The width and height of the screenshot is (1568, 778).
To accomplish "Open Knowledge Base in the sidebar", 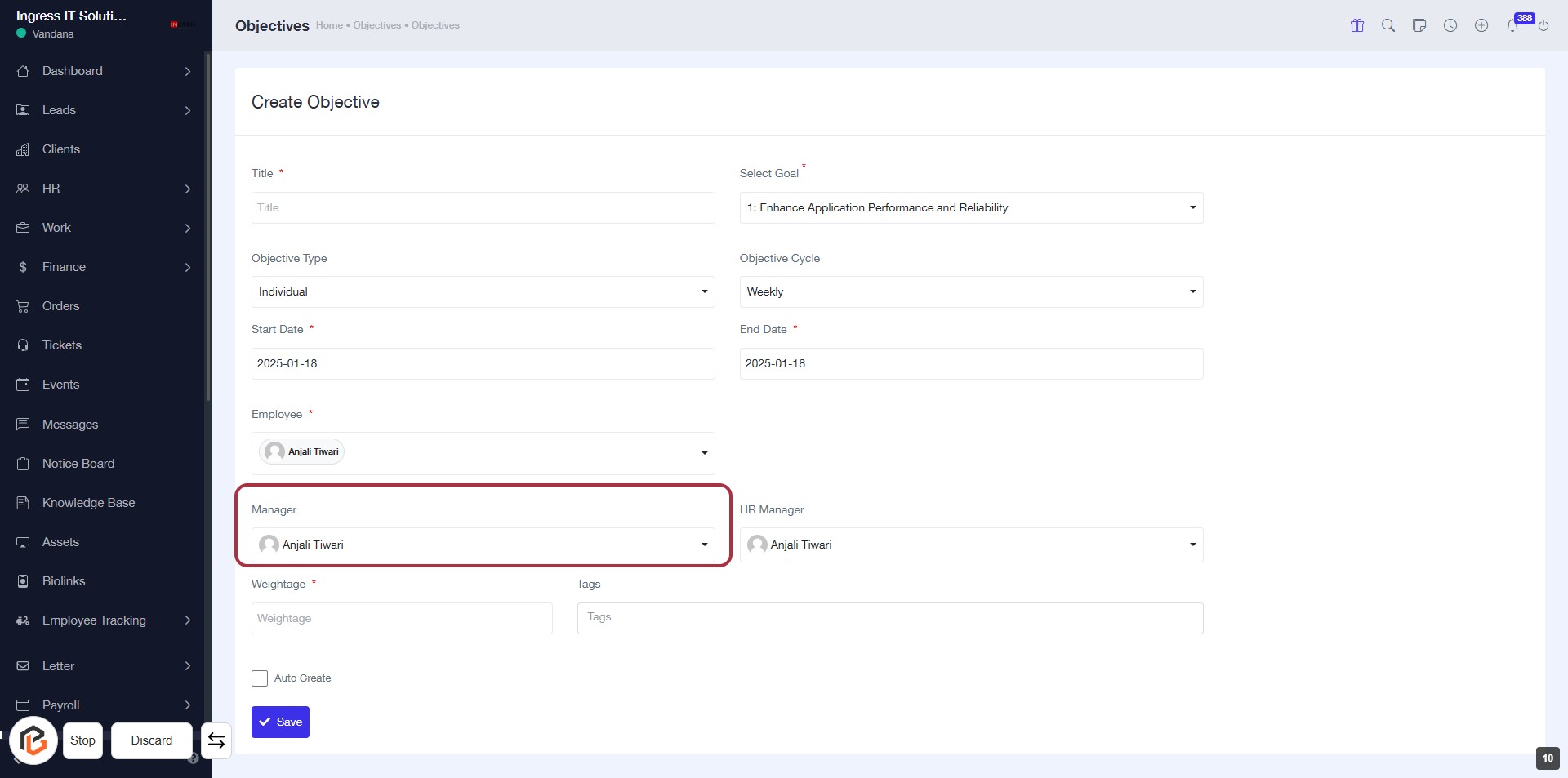I will pos(88,503).
